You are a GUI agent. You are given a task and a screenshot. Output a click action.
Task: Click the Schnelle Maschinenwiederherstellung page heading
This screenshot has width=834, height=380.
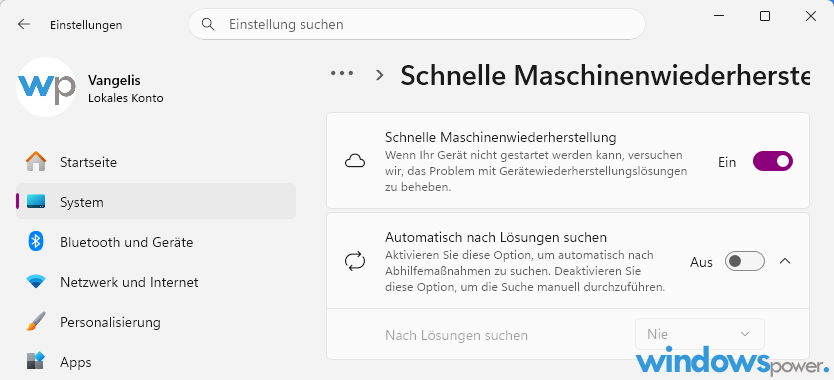[x=605, y=76]
